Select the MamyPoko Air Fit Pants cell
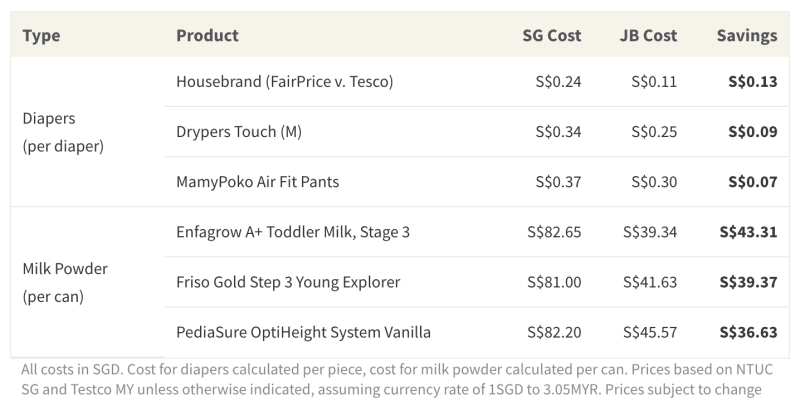 click(x=257, y=182)
